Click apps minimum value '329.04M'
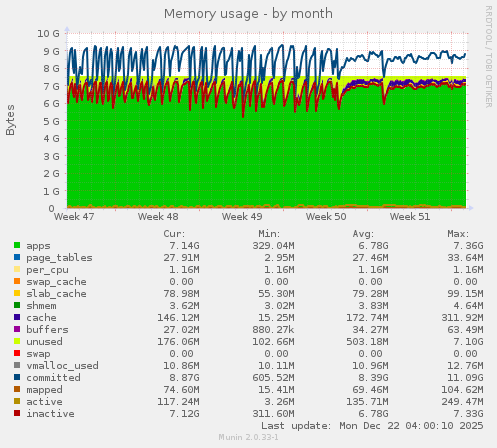 [273, 246]
